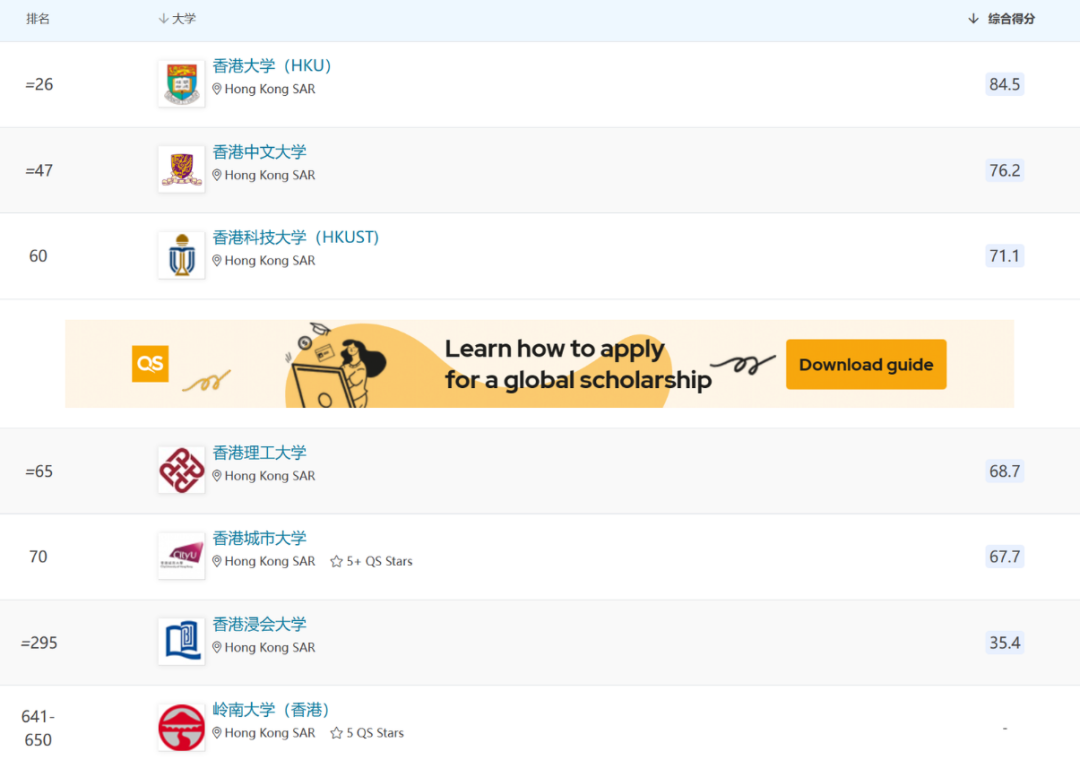Click the location pin under 香港城市大学
Viewport: 1080px width, 760px height.
coord(217,562)
